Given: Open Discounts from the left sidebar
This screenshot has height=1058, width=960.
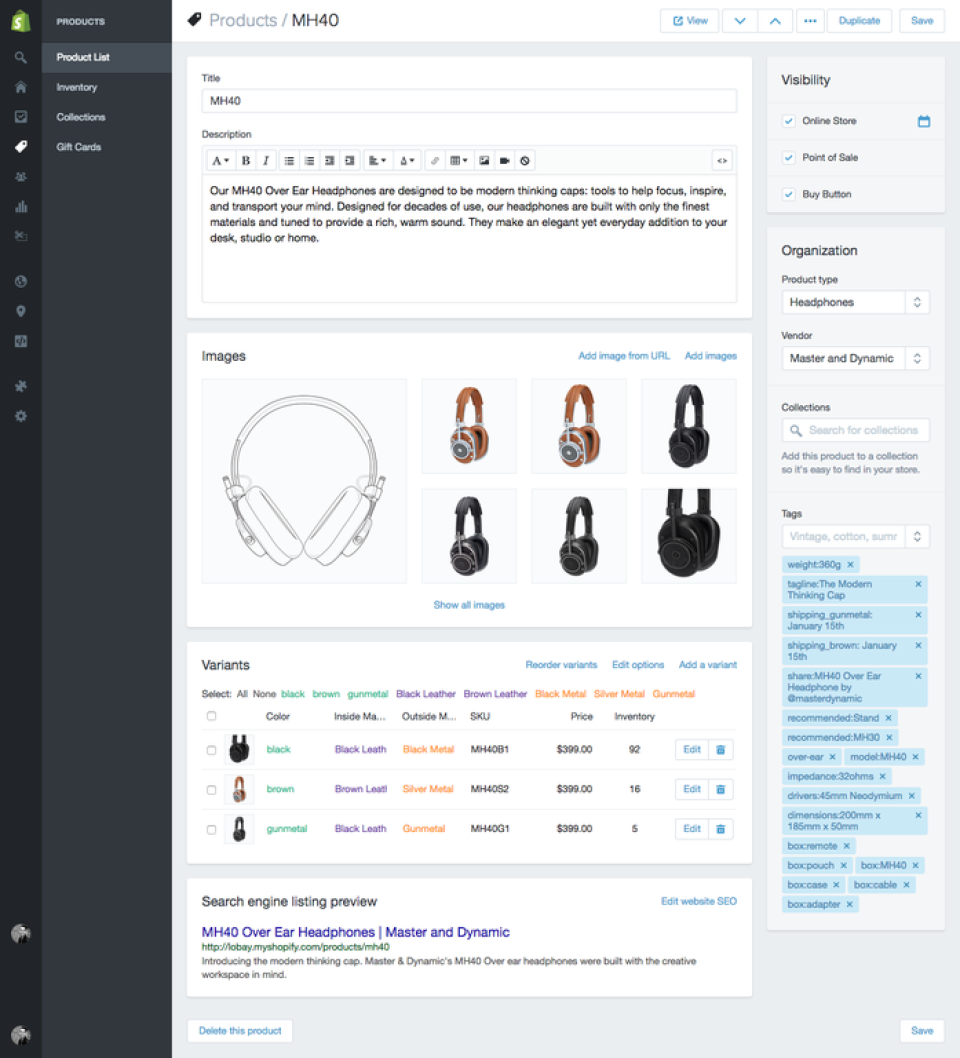Looking at the screenshot, I should 21,236.
